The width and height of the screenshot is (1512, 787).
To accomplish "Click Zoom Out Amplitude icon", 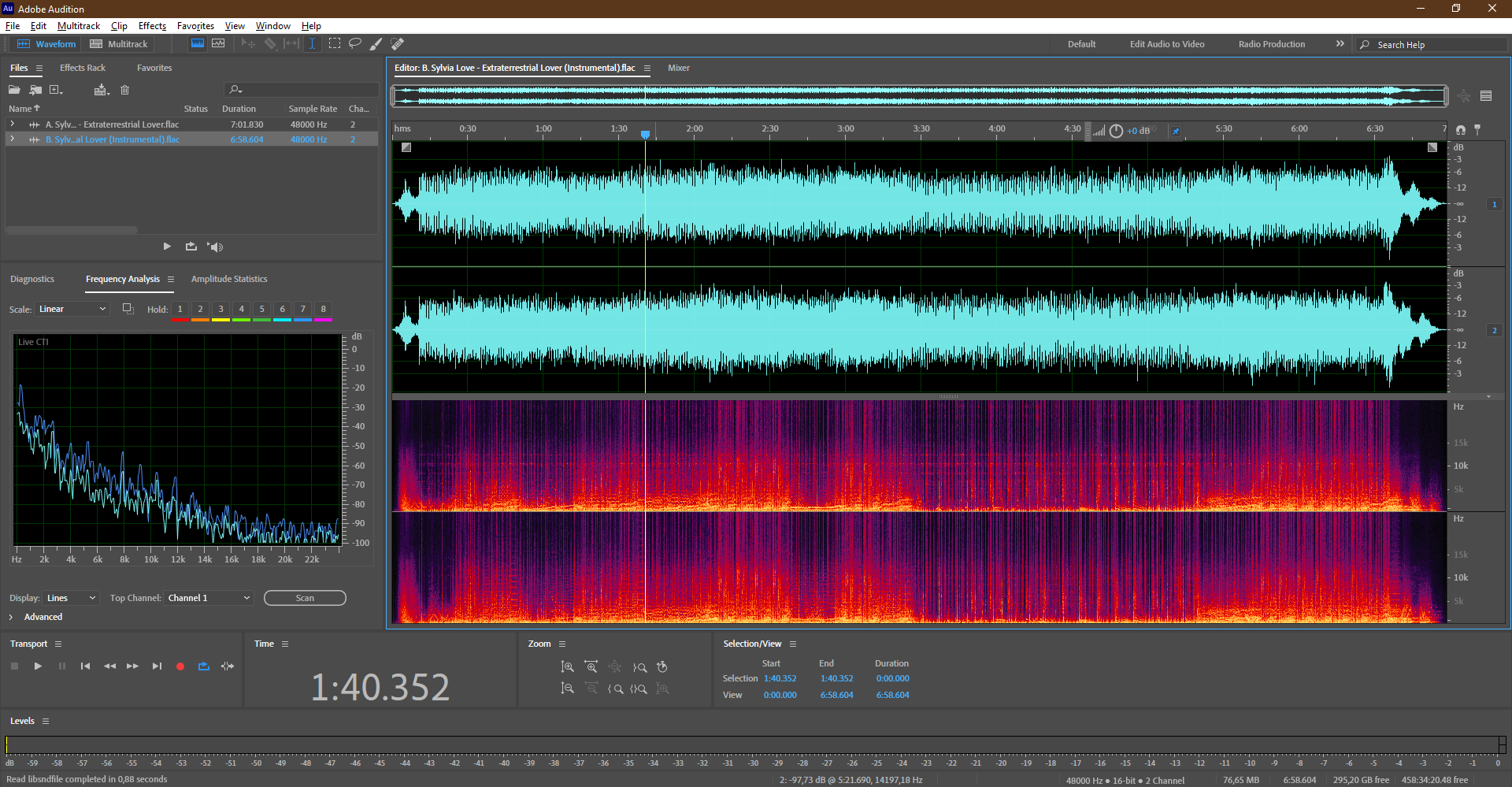I will [567, 689].
